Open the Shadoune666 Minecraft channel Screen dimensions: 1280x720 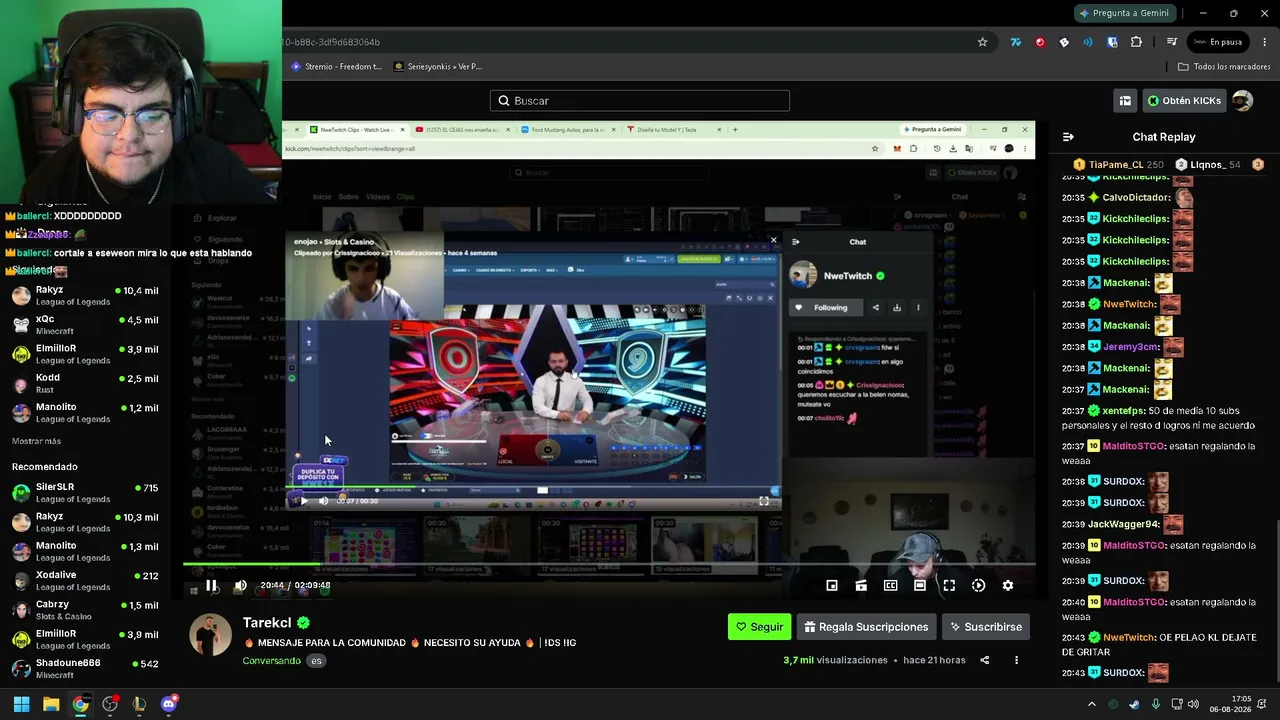click(85, 668)
